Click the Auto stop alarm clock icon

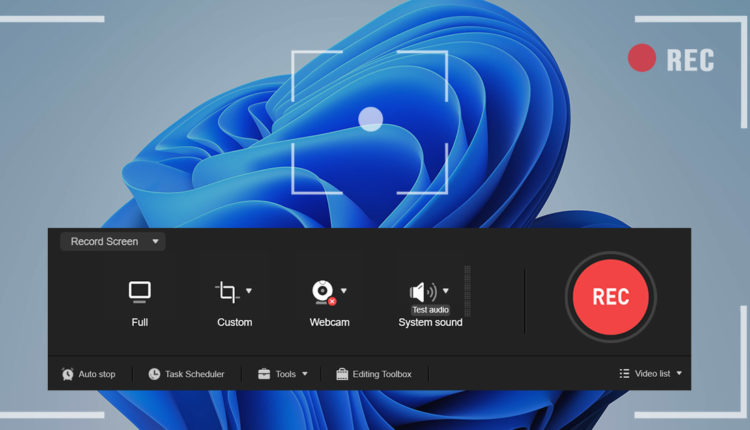click(x=68, y=374)
